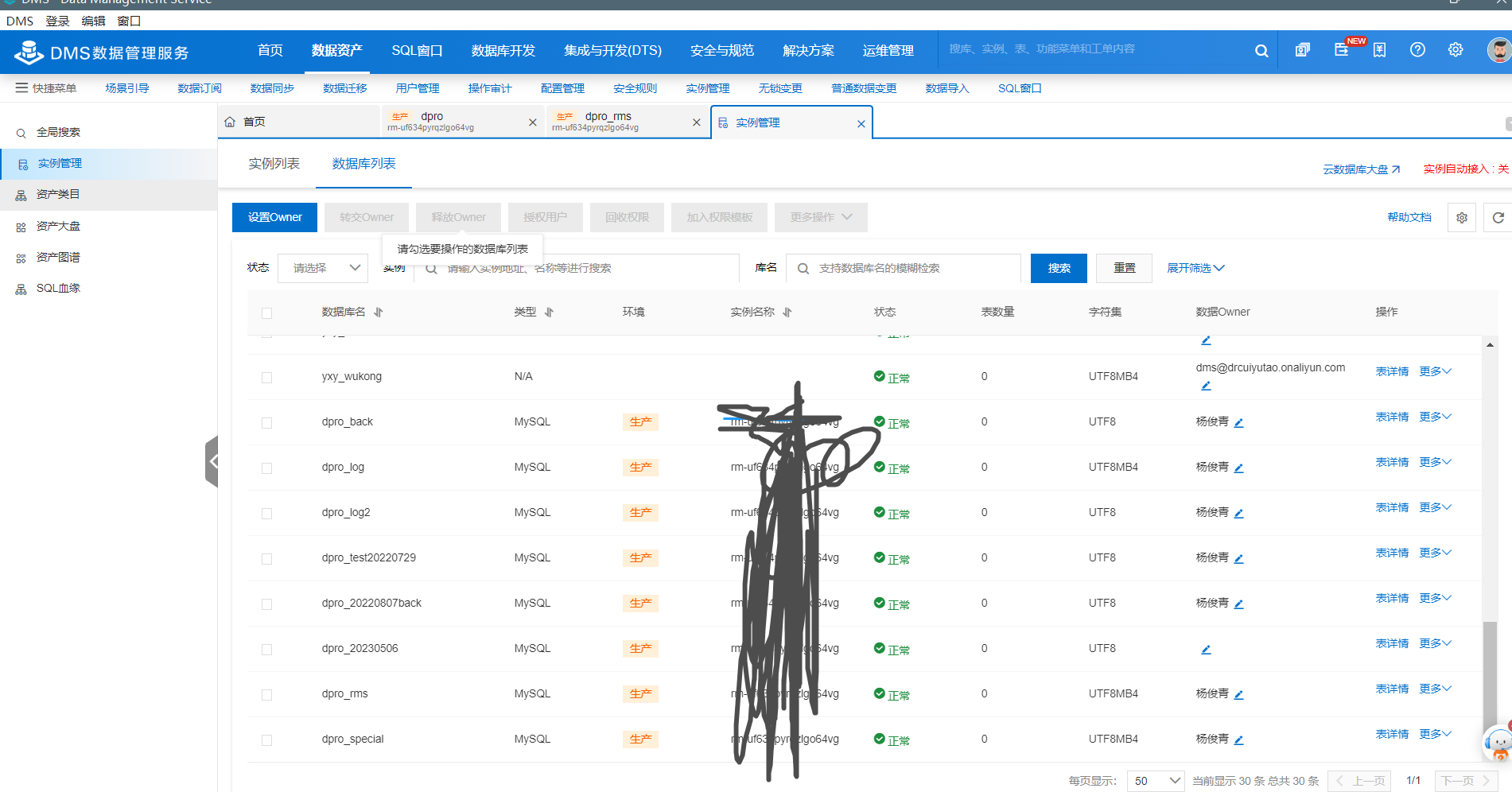Image resolution: width=1512 pixels, height=792 pixels.
Task: Edit owner pencil for dpro_back row
Action: [1239, 422]
